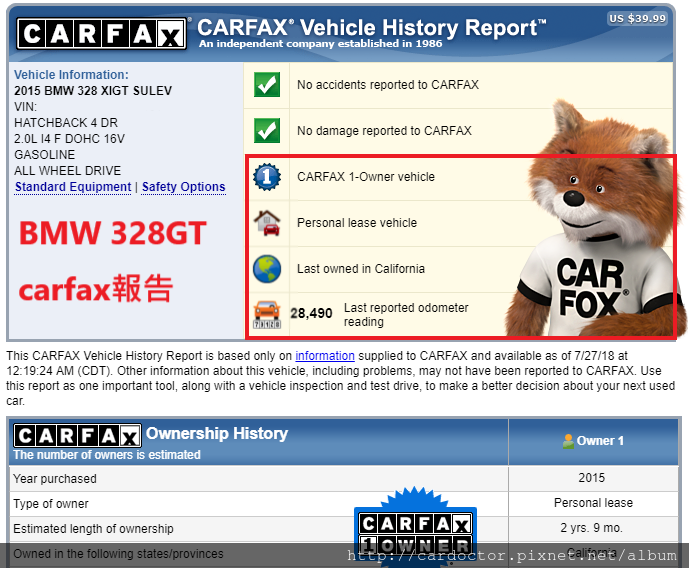Click the house and car personal lease icon
The image size is (689, 568).
(x=267, y=223)
